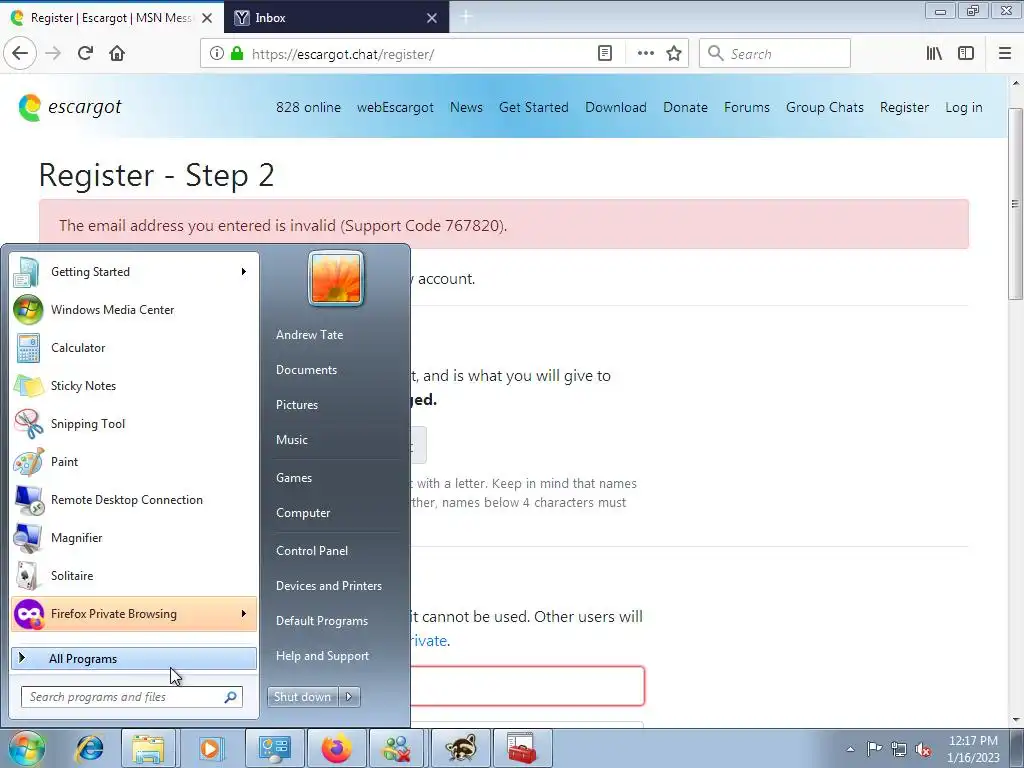This screenshot has height=768, width=1024.
Task: Open Andrew Tate user folder
Action: tap(310, 334)
